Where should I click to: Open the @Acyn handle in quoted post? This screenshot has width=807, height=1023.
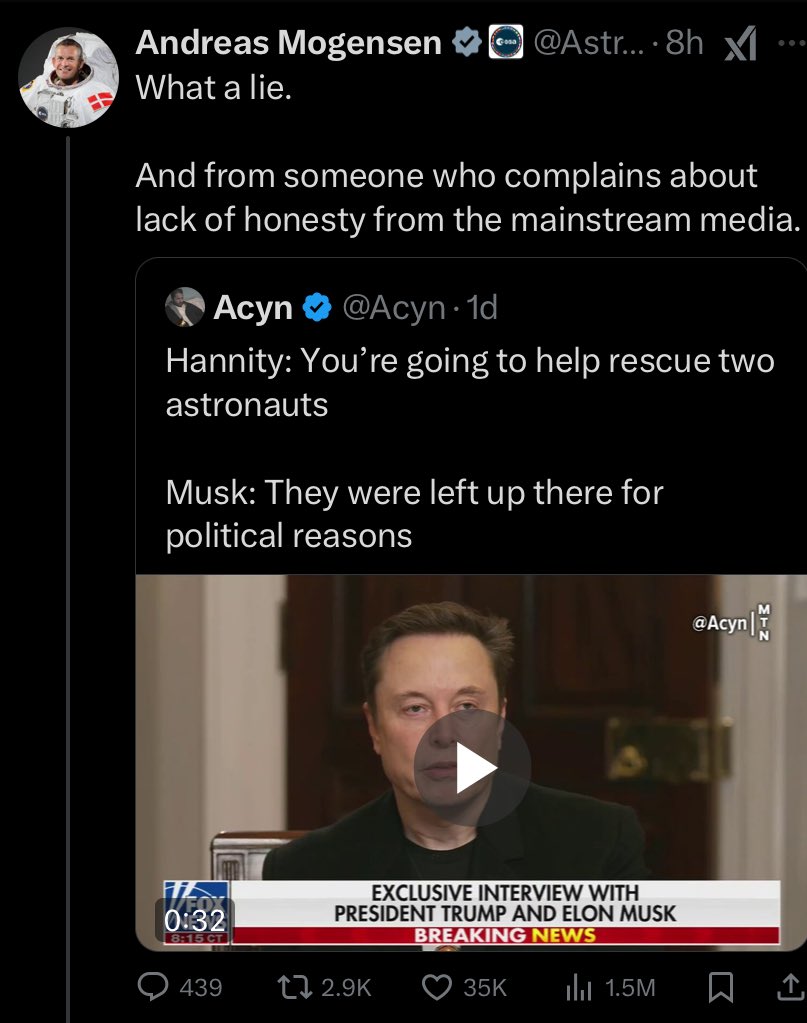click(393, 308)
